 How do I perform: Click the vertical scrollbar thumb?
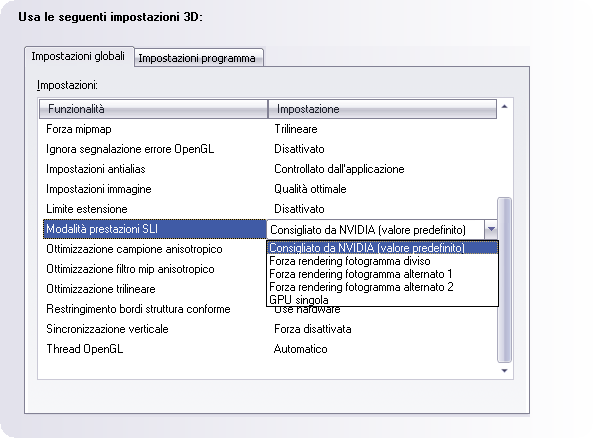click(x=504, y=280)
